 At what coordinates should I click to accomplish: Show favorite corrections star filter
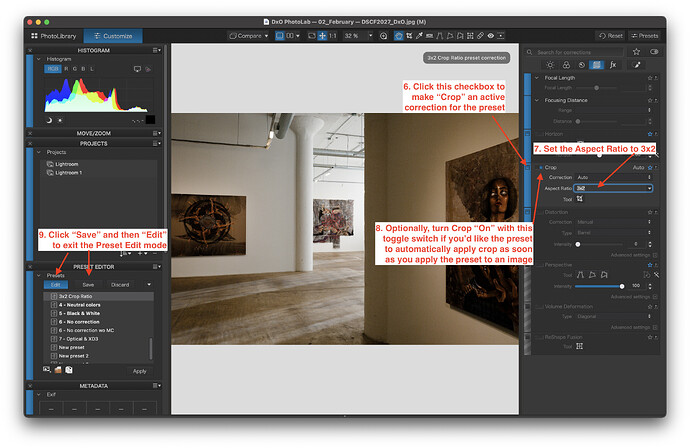[x=636, y=52]
